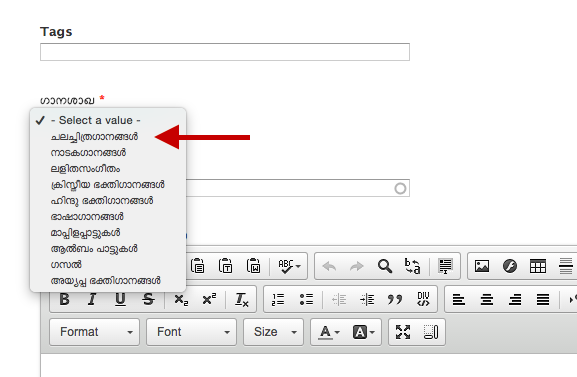Click the Select All icon
Screen dimensions: 577x377
click(x=445, y=266)
